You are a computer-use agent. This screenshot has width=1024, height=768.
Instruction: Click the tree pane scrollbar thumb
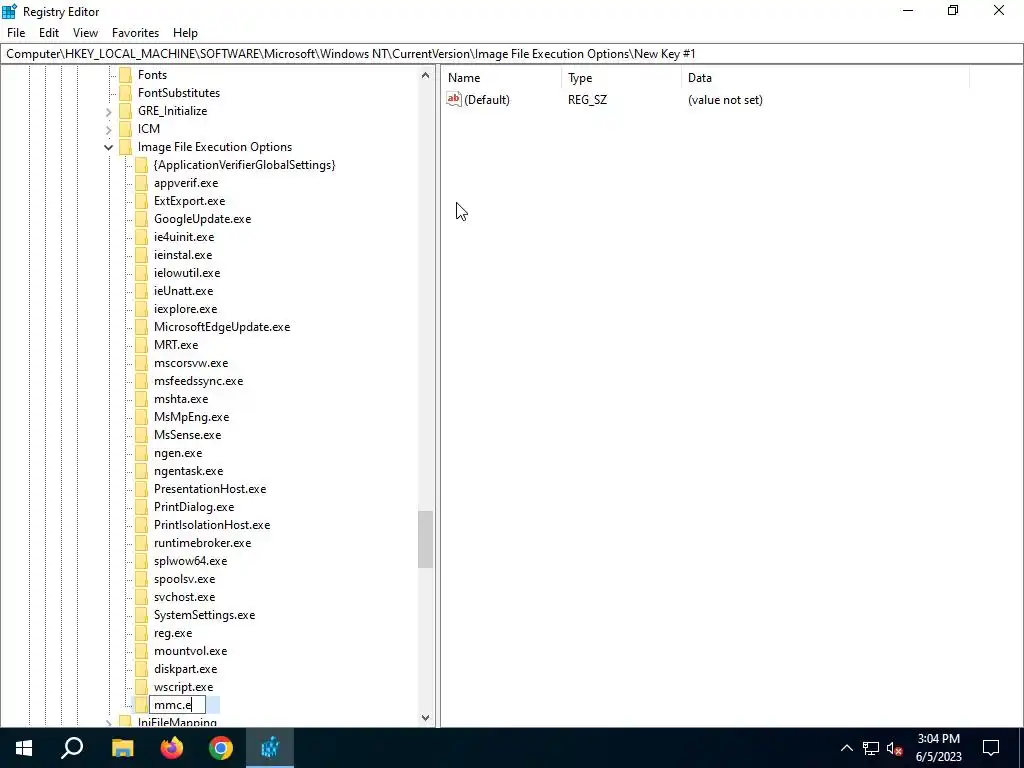[x=426, y=539]
